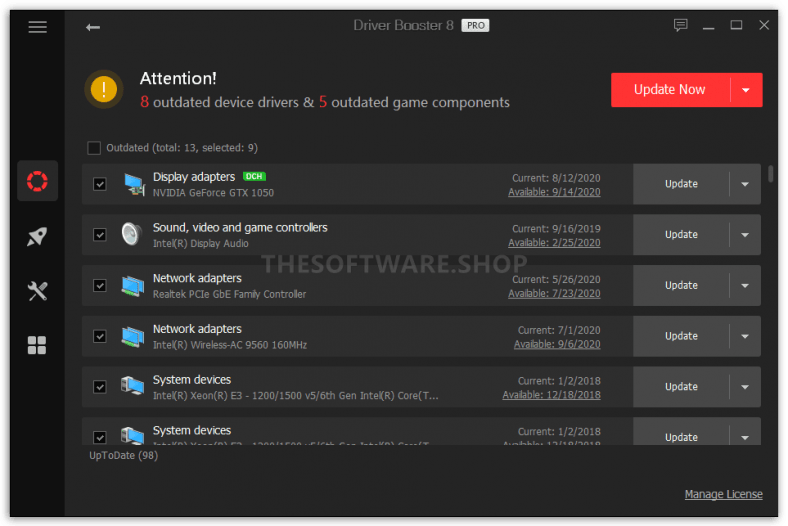Update the Intel Wireless-AC 9560 driver
Screen dimensions: 788x526
coord(681,336)
